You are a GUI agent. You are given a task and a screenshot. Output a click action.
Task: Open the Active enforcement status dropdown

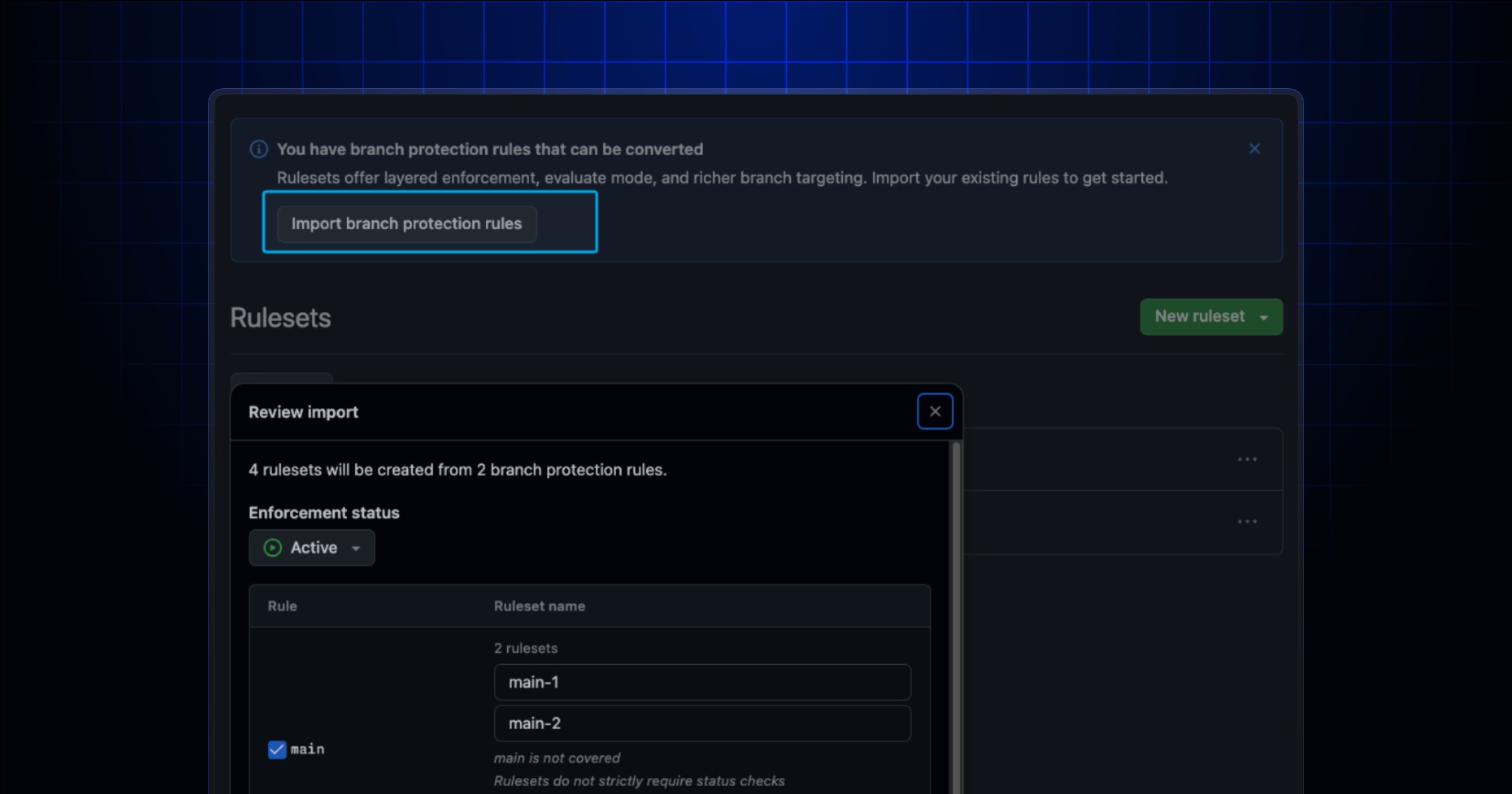pyautogui.click(x=312, y=548)
